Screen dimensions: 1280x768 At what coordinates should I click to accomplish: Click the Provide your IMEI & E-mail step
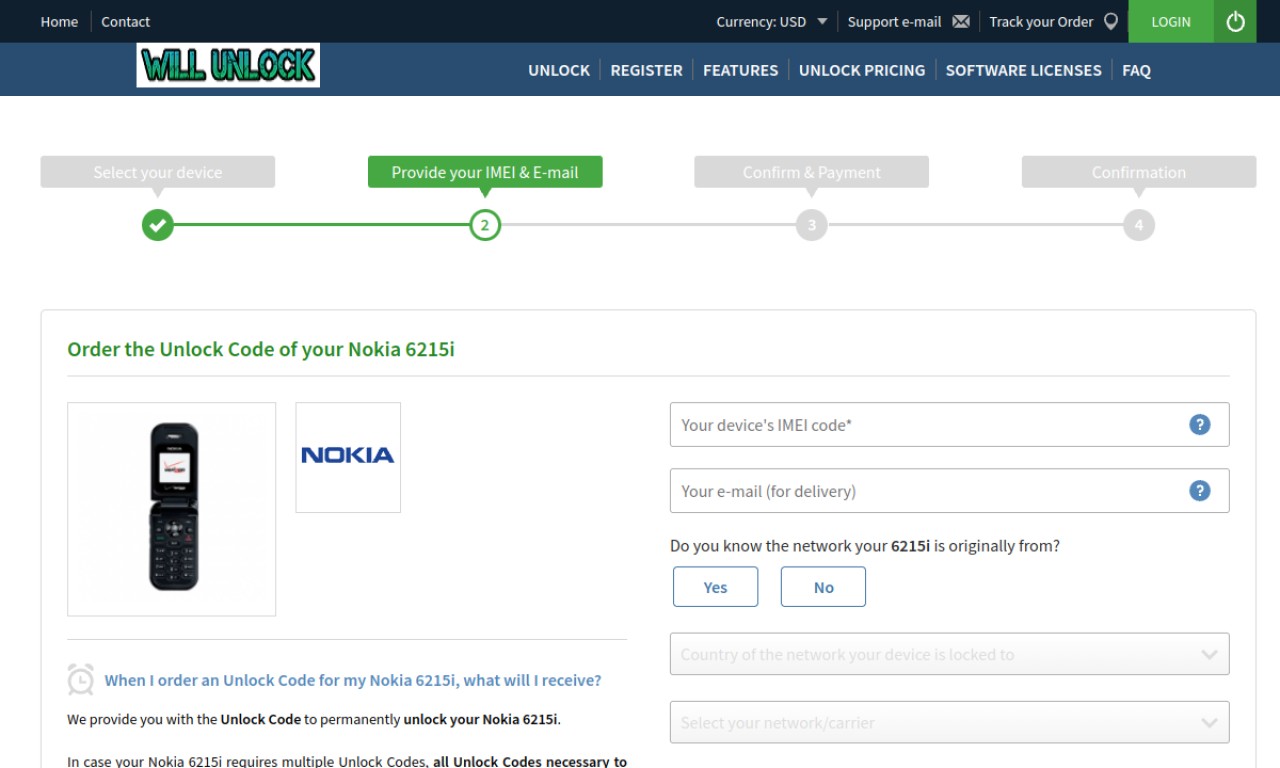click(485, 172)
